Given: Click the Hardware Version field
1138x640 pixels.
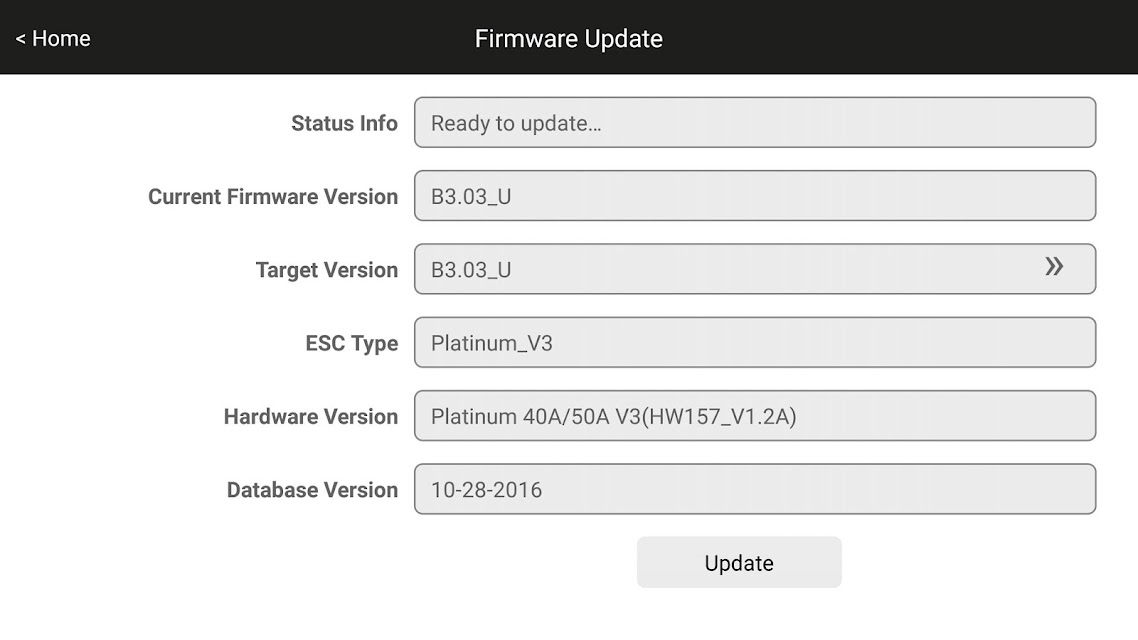Looking at the screenshot, I should [755, 416].
